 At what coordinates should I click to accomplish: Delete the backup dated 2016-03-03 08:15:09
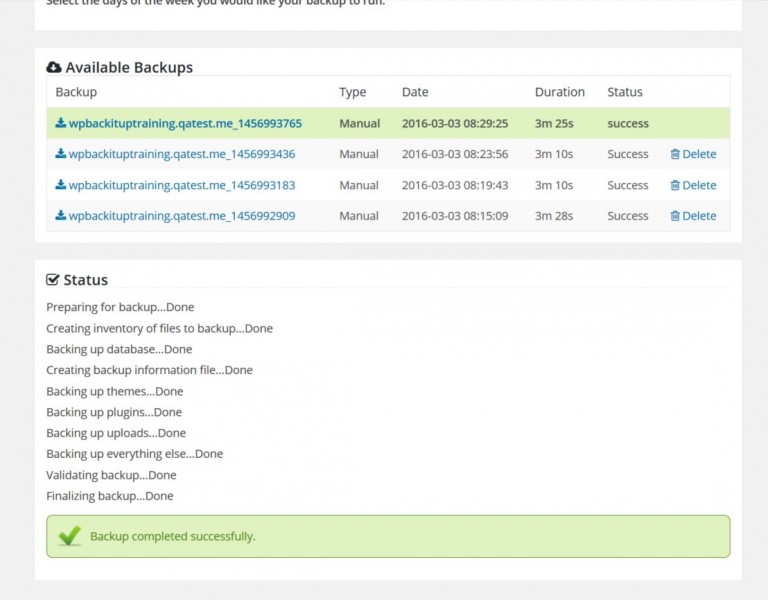(x=693, y=216)
